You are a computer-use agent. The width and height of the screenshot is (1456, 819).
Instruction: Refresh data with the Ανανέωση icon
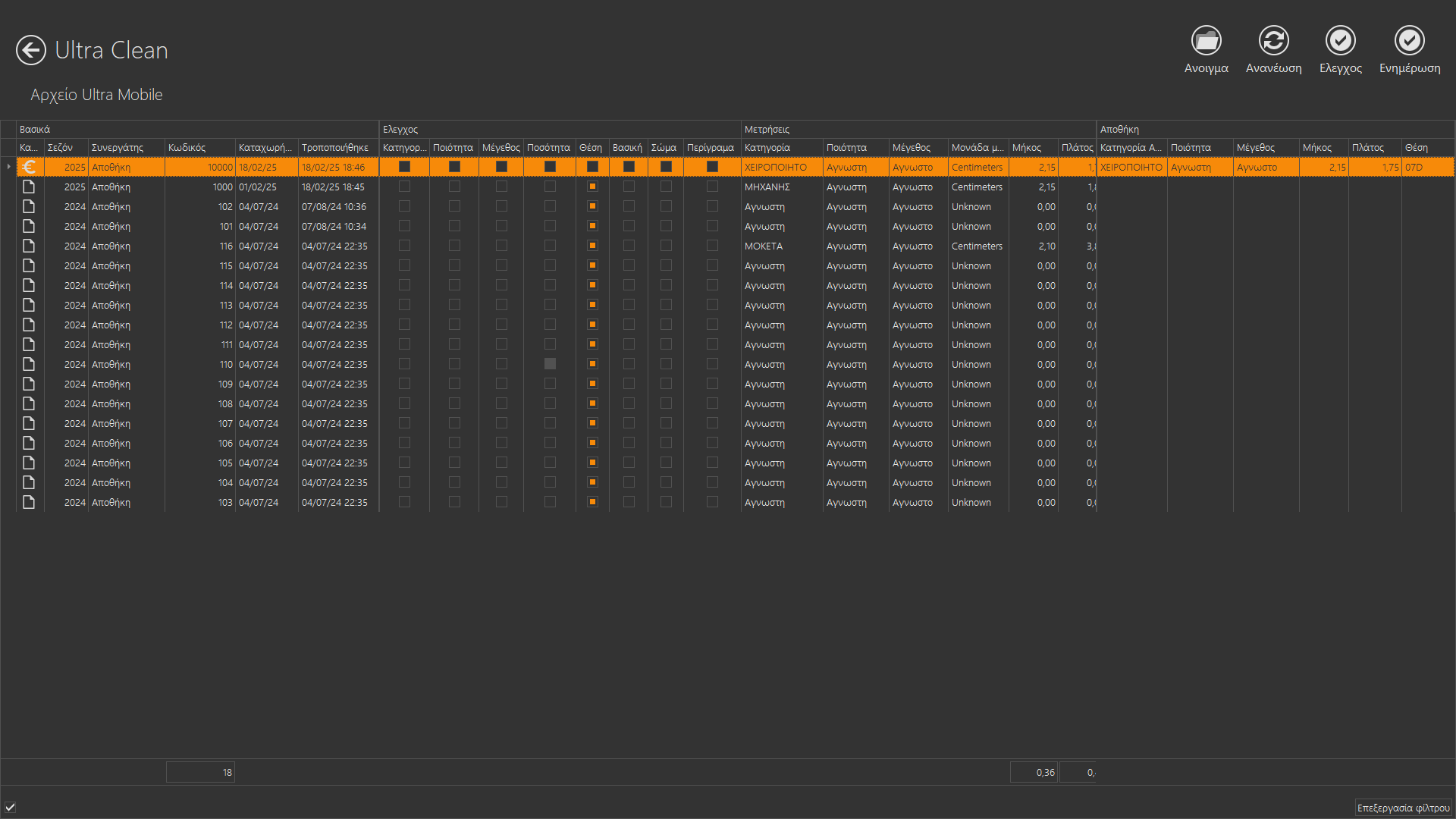click(x=1273, y=41)
